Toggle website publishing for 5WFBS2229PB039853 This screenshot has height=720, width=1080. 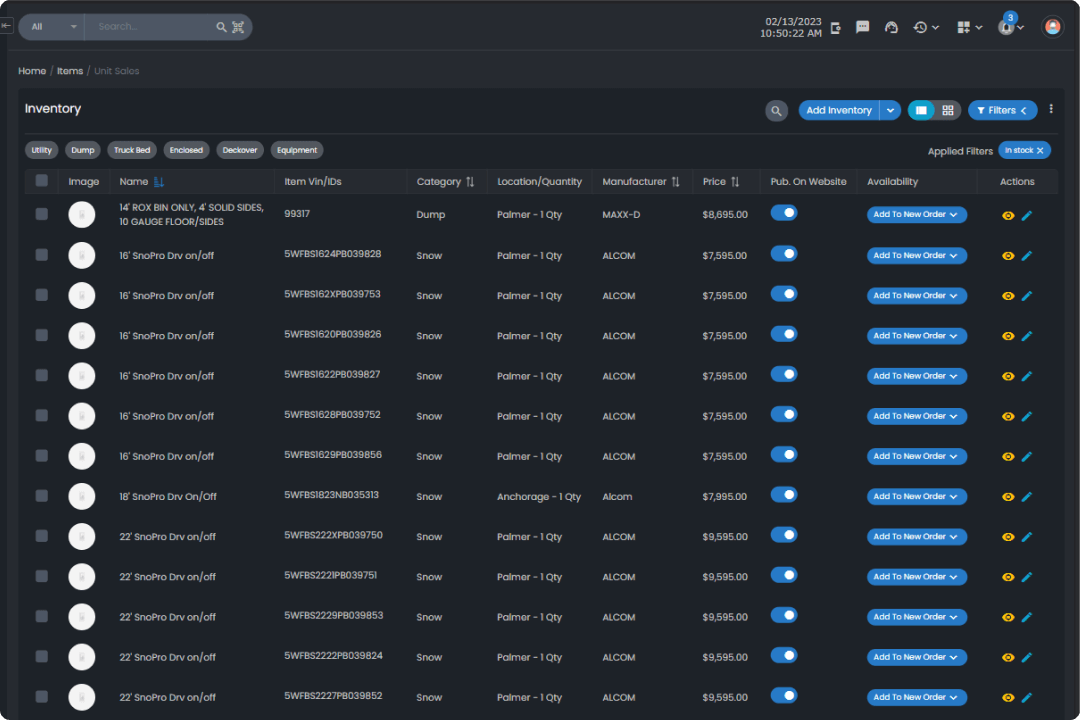point(784,615)
